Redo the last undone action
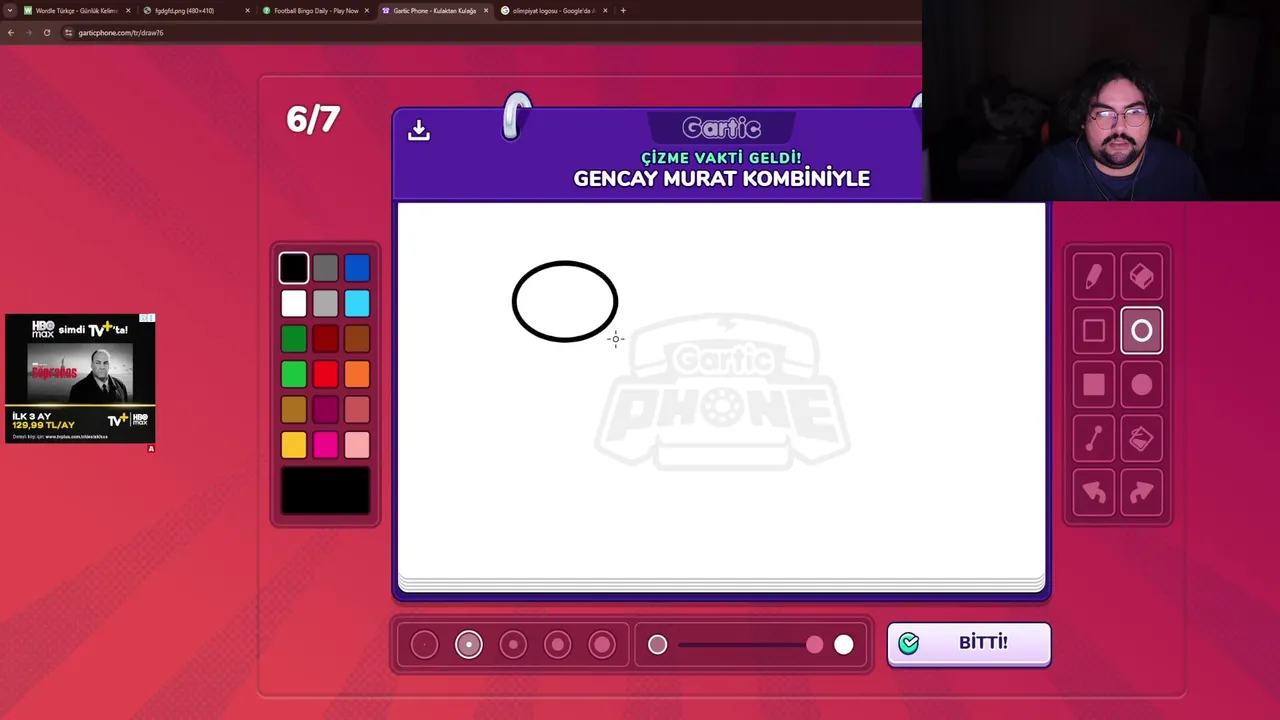Image resolution: width=1280 pixels, height=720 pixels. [x=1141, y=493]
